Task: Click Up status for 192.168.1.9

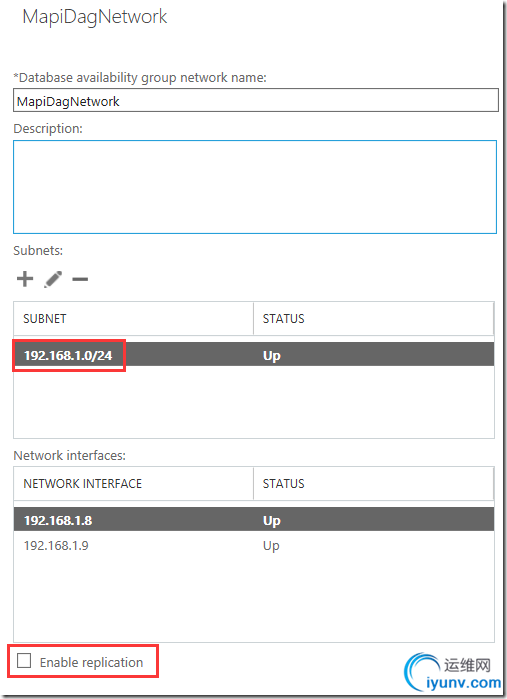Action: [x=271, y=546]
